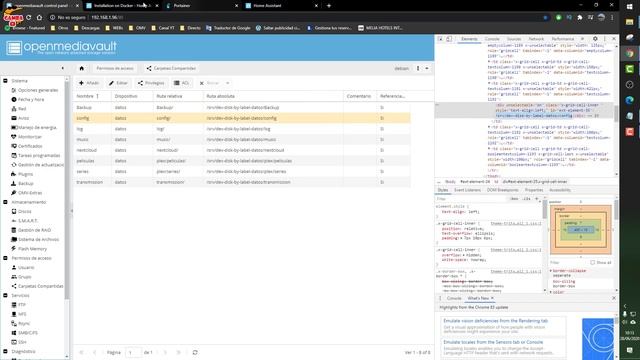The height and width of the screenshot is (360, 640).
Task: Toggle the Show all checkbox in computed styles
Action: [x=593, y=262]
